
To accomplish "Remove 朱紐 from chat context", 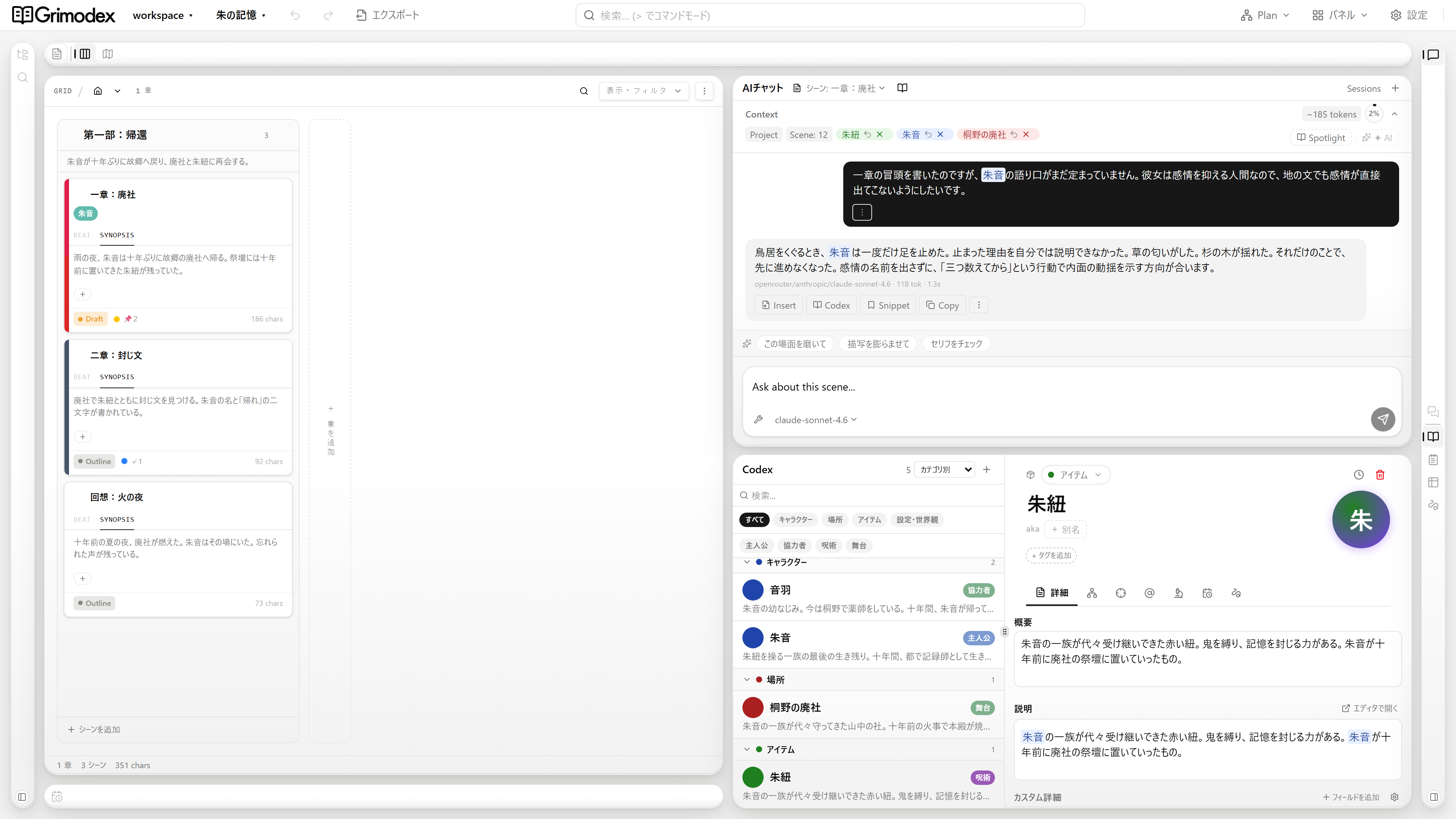I will [880, 135].
